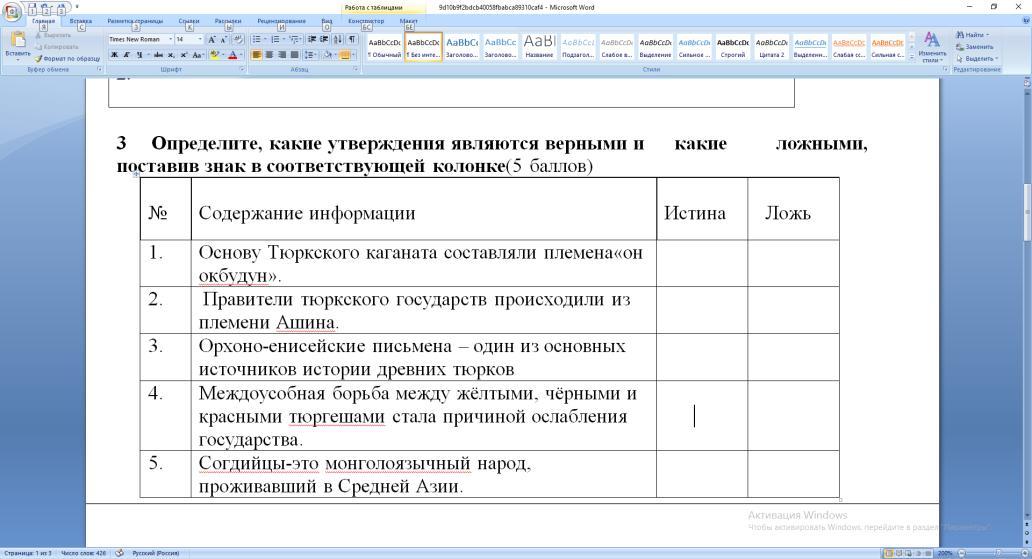The width and height of the screenshot is (1032, 559).
Task: Click the Вставить (Paste) icon
Action: point(18,41)
